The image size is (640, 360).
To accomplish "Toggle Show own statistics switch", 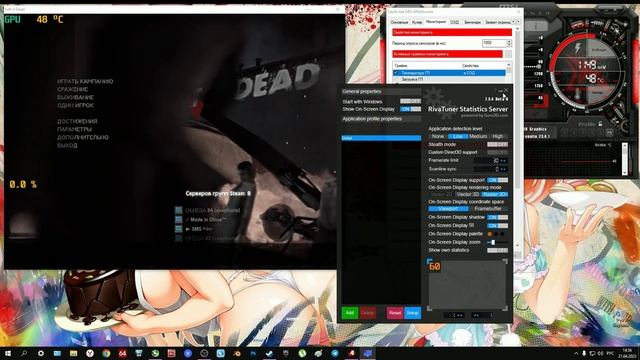I will click(498, 250).
